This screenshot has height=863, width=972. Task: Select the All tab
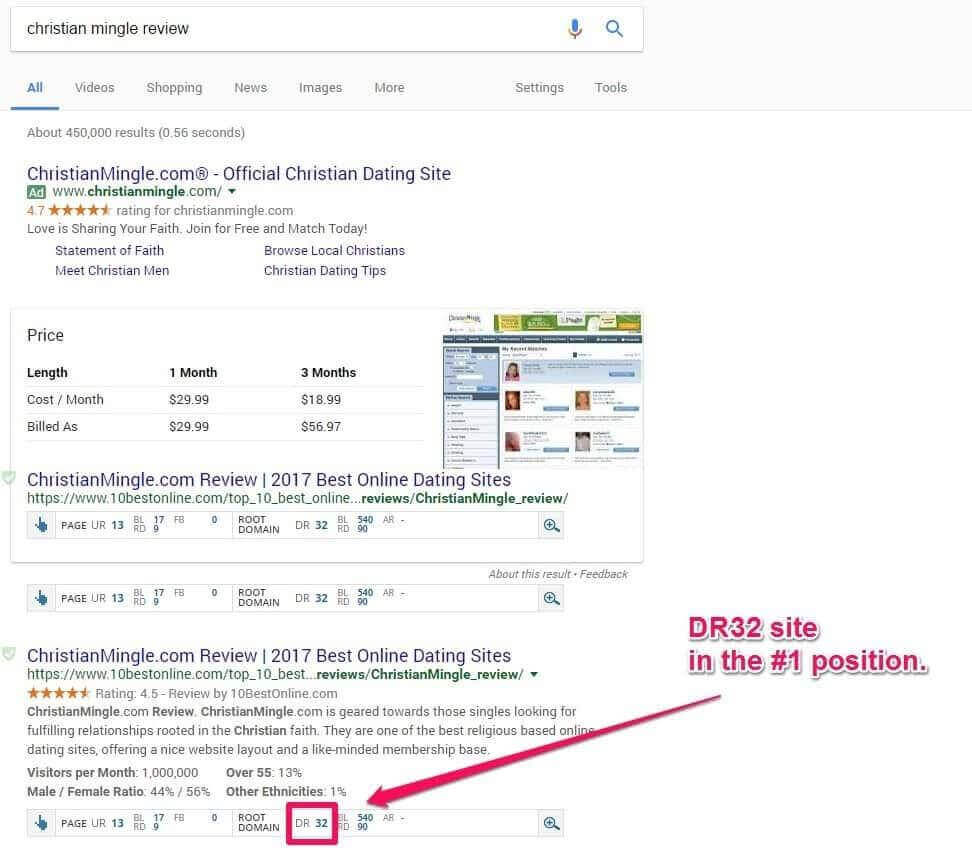click(x=35, y=87)
